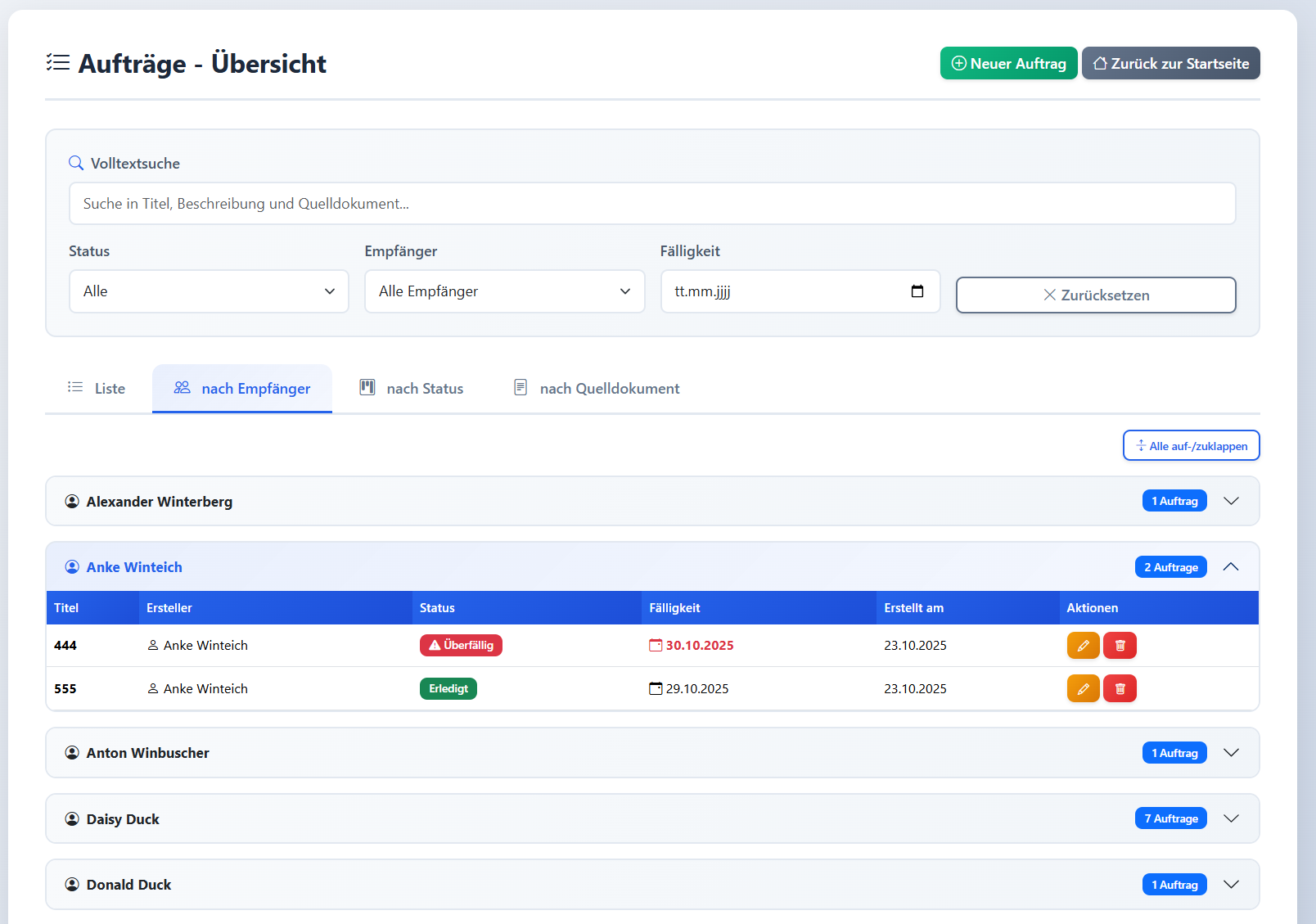Toggle all groups with Alle auf-/zuklappen
1316x924 pixels.
[1191, 446]
